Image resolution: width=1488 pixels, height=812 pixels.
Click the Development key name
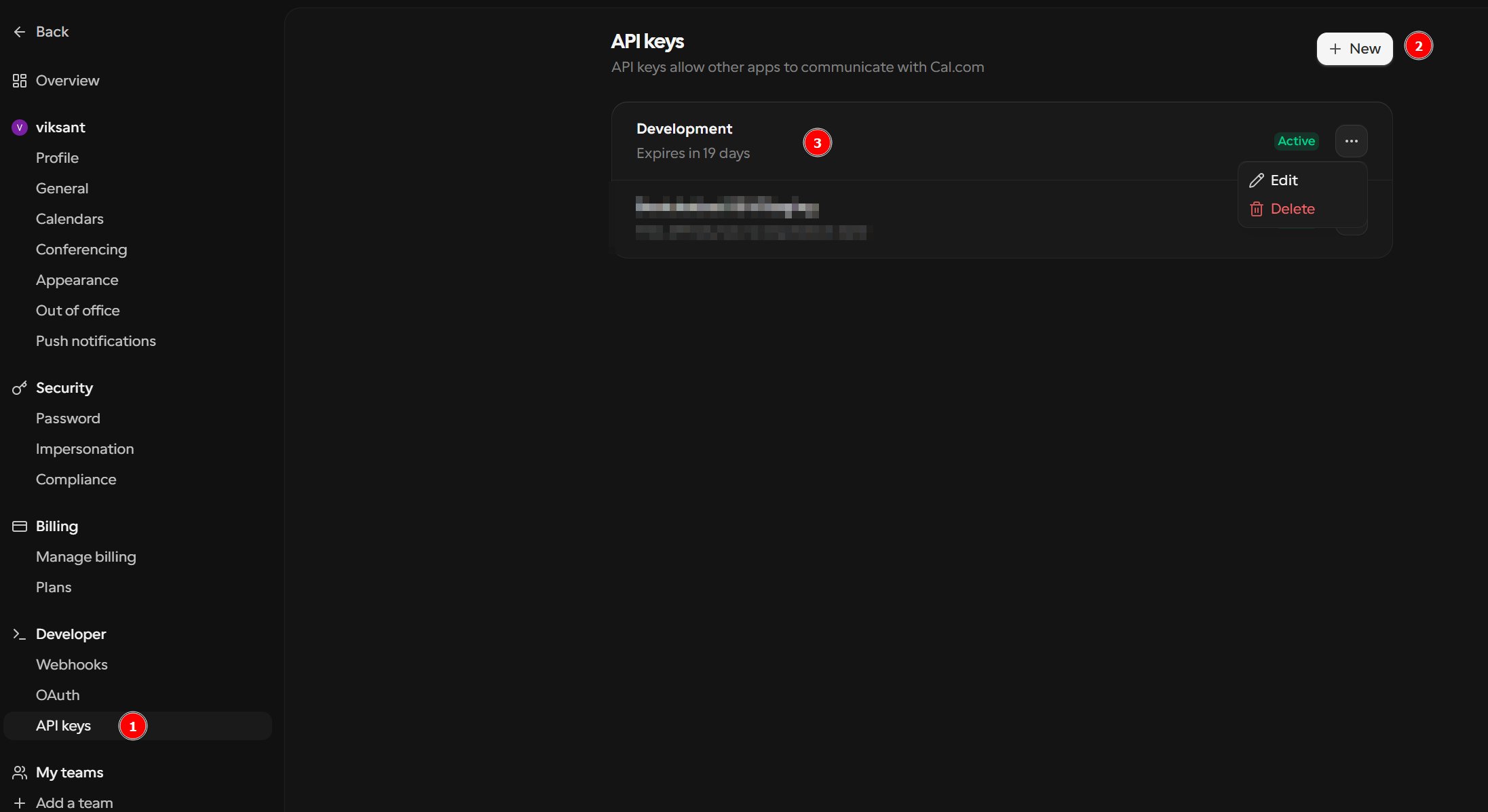pyautogui.click(x=684, y=129)
